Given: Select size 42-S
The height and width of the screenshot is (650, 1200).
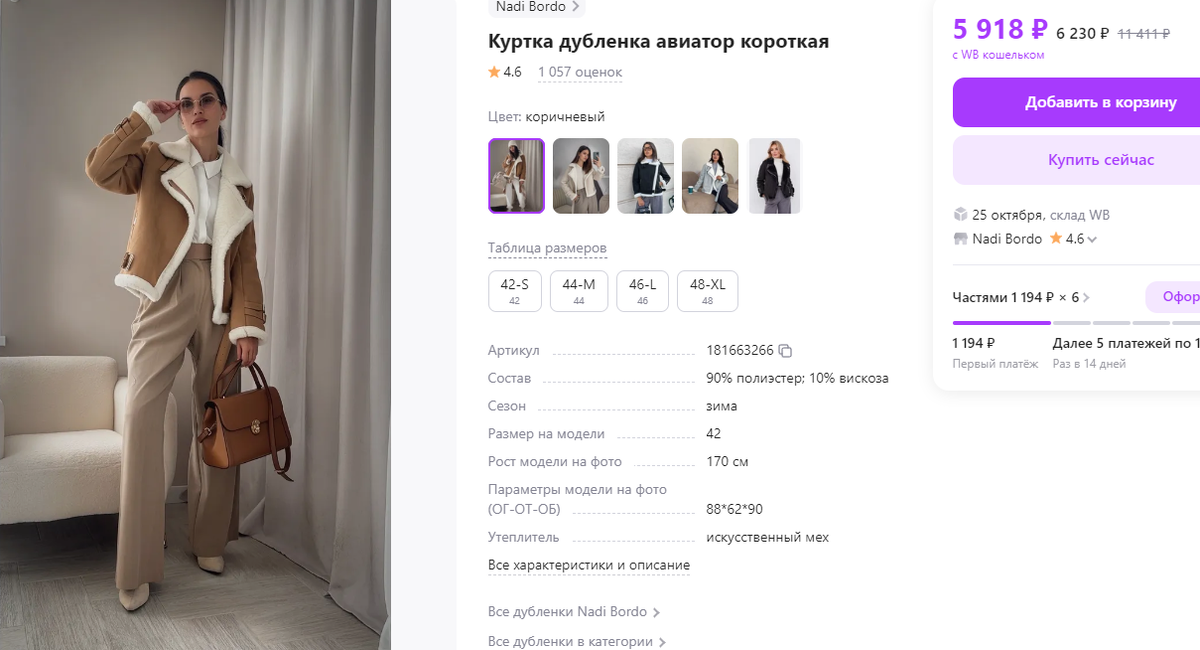Looking at the screenshot, I should [515, 291].
